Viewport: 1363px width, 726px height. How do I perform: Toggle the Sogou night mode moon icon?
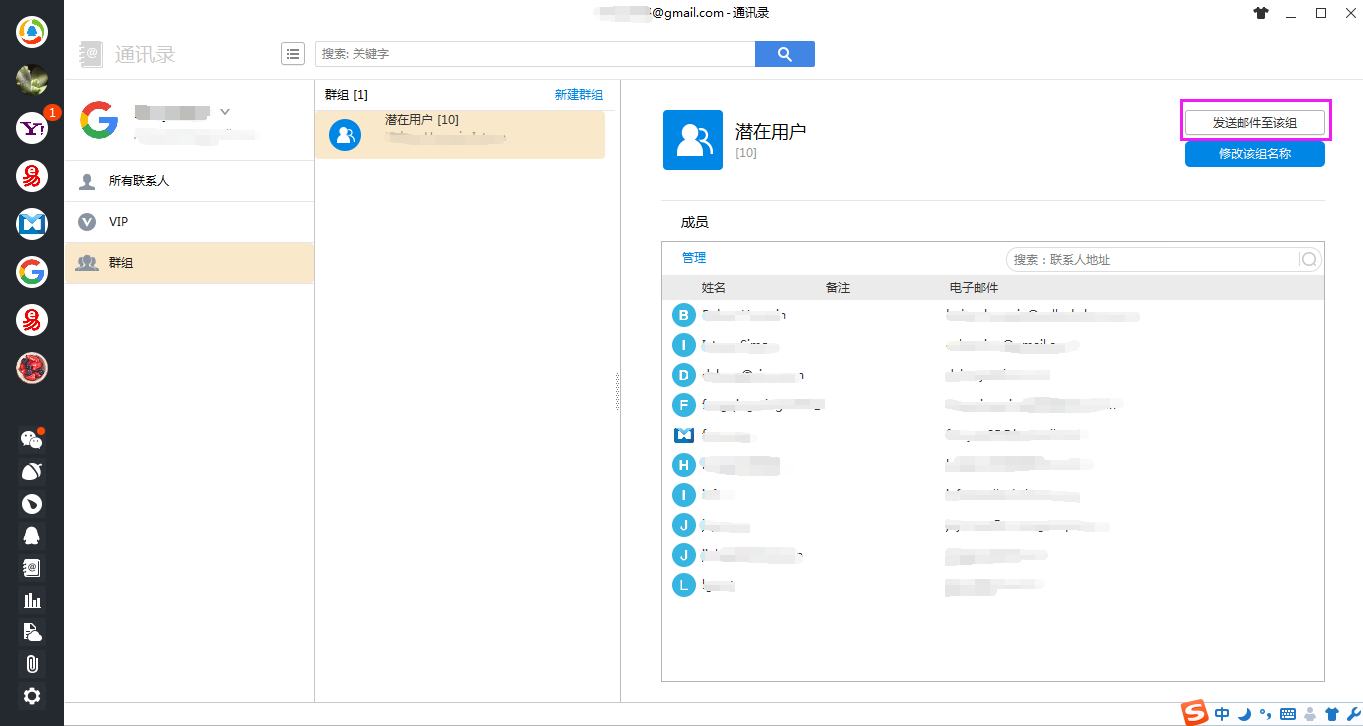(x=1244, y=714)
